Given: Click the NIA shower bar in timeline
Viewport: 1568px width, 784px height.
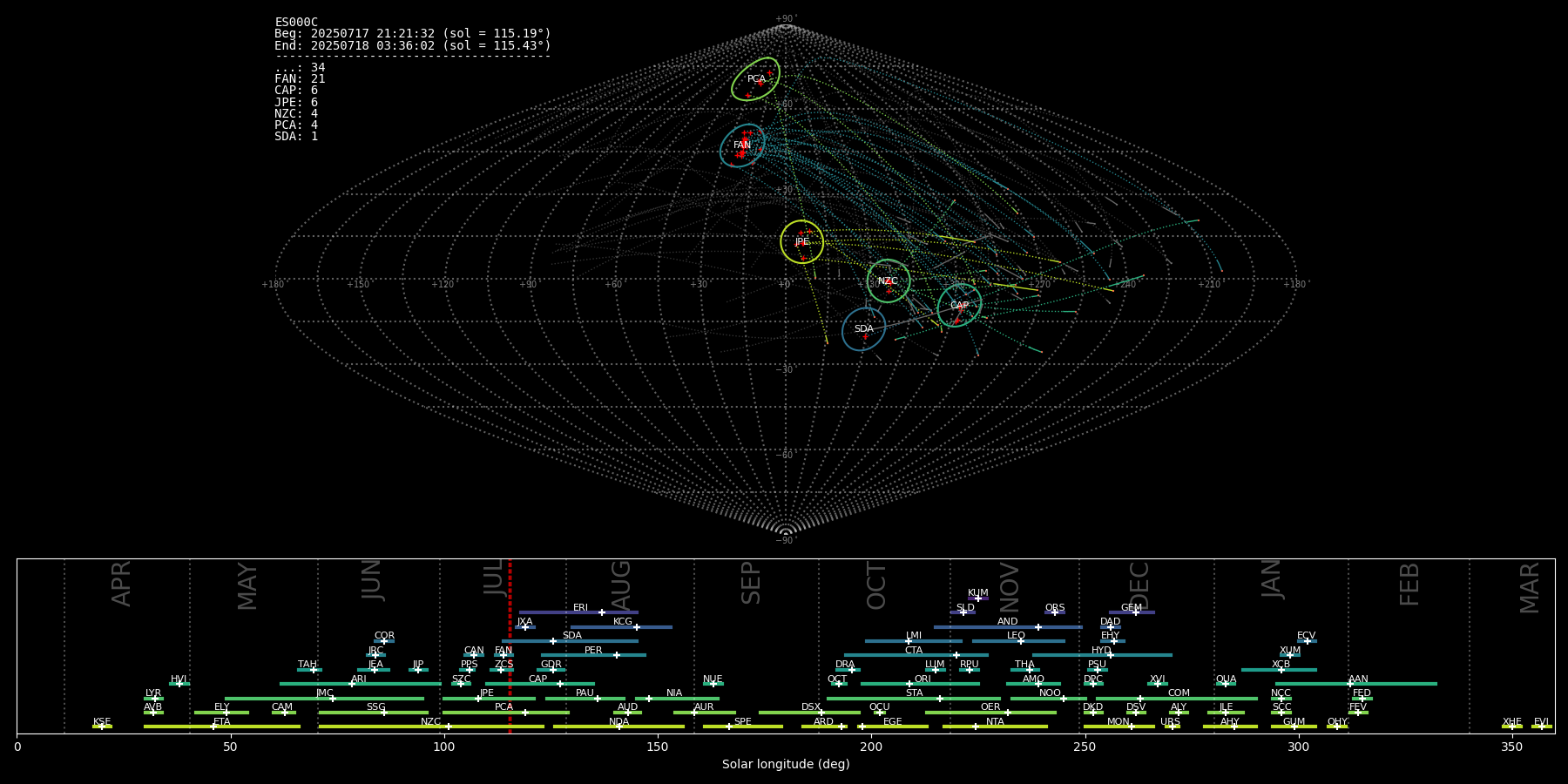Looking at the screenshot, I should pos(677,699).
